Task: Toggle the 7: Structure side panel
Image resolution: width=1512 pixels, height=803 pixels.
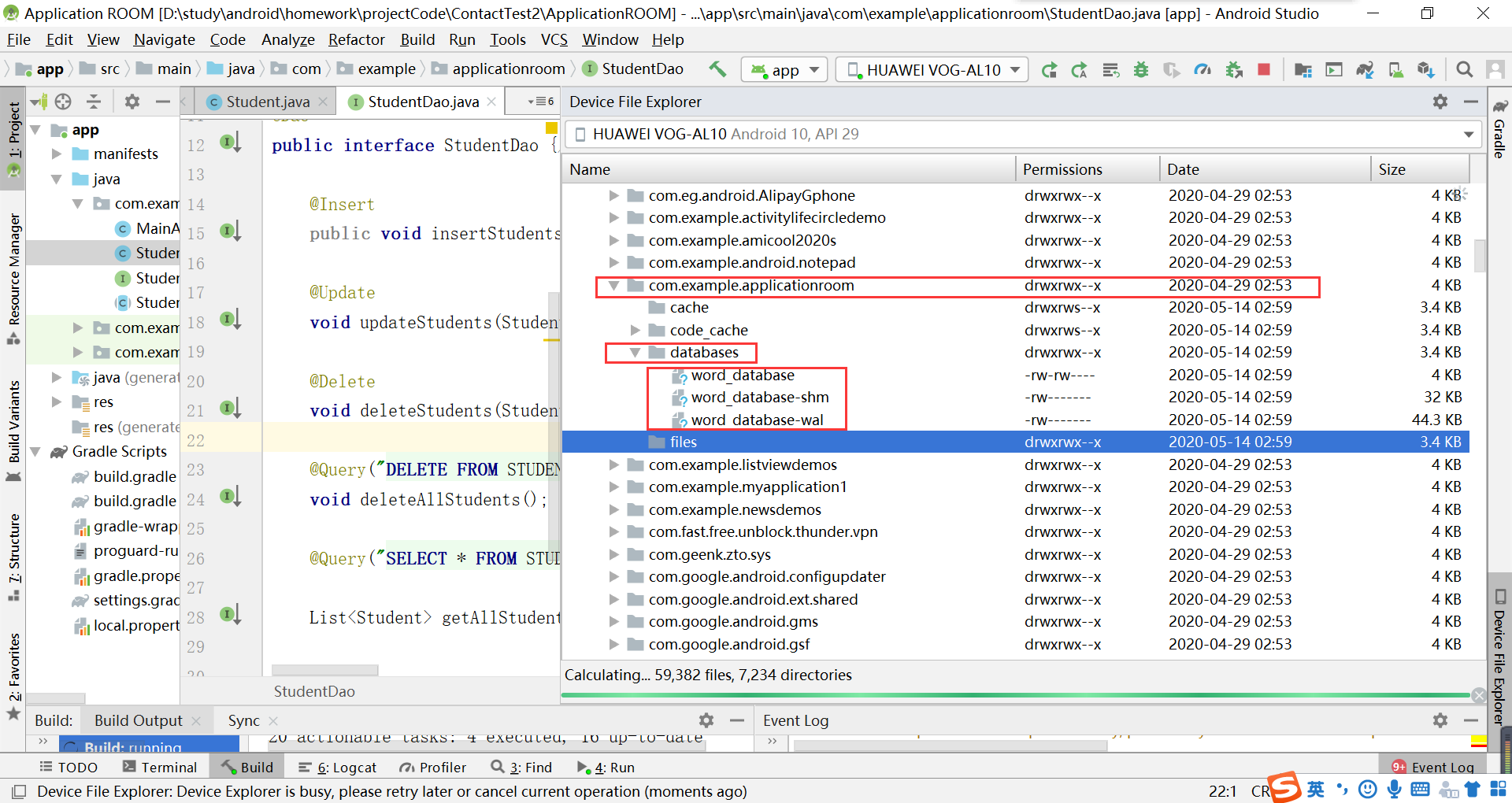Action: [13, 557]
